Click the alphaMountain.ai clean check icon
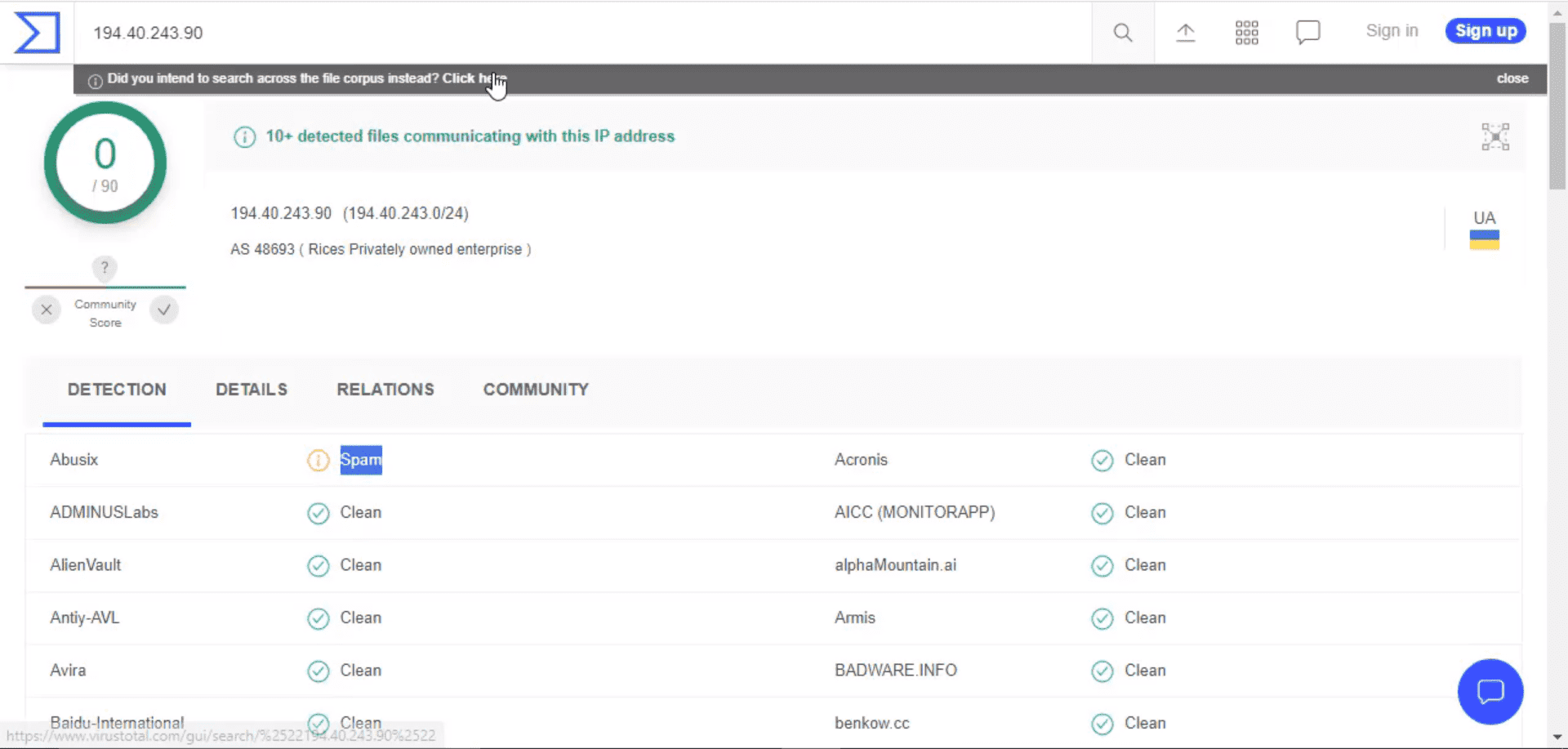The height and width of the screenshot is (749, 1568). pos(1102,565)
